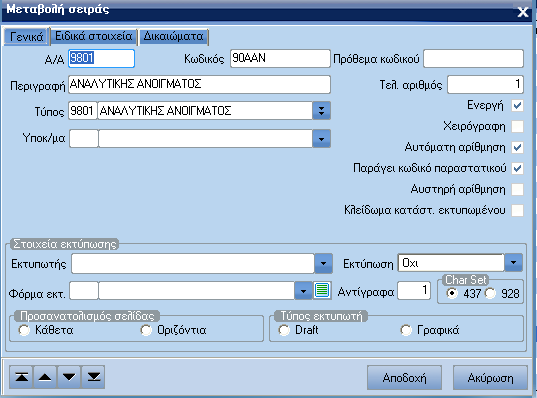The height and width of the screenshot is (398, 537).
Task: Click the Αντίγραφα copies field
Action: click(414, 291)
